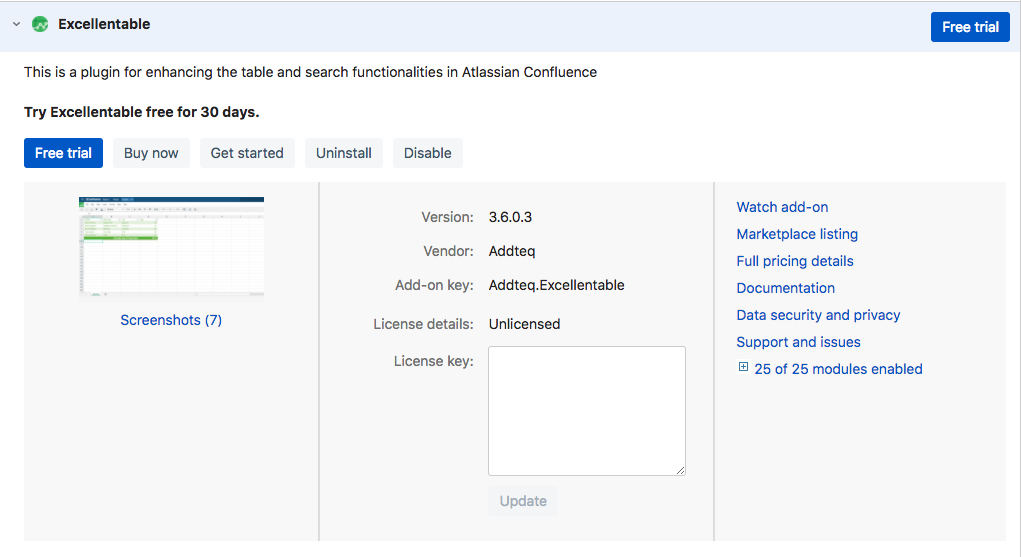Open Data security and privacy link
The height and width of the screenshot is (557, 1021).
pos(818,315)
